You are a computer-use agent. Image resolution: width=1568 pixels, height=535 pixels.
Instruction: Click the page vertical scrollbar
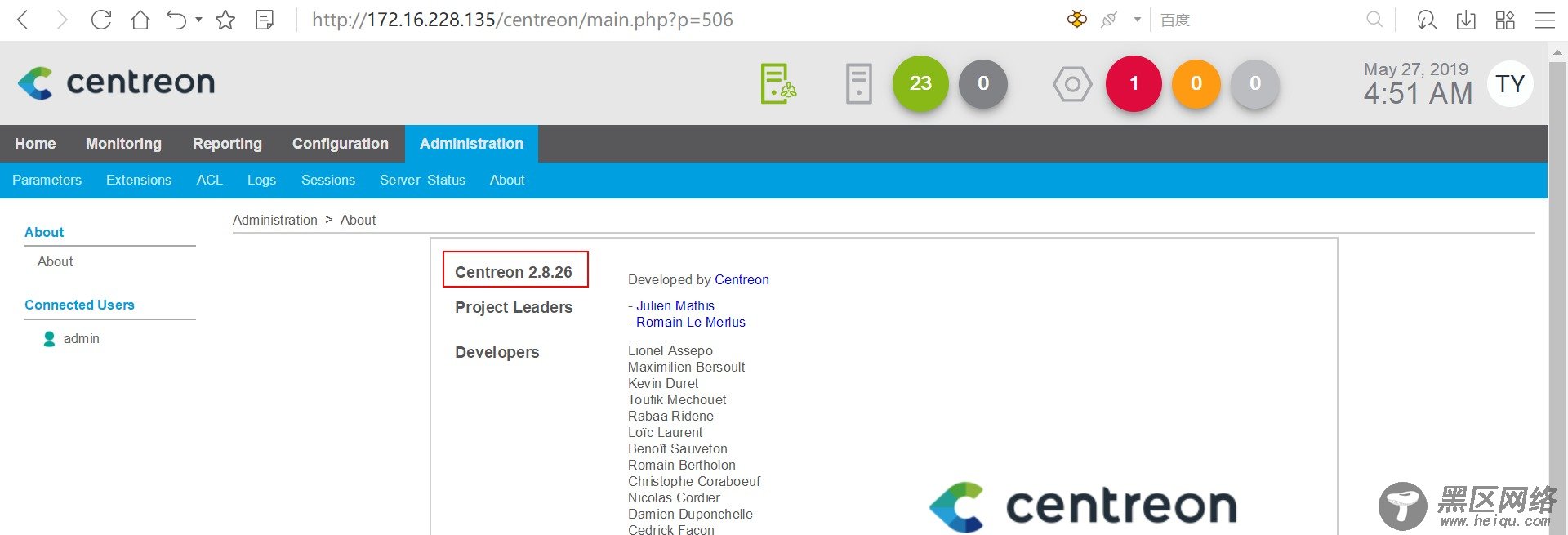pos(1557,290)
